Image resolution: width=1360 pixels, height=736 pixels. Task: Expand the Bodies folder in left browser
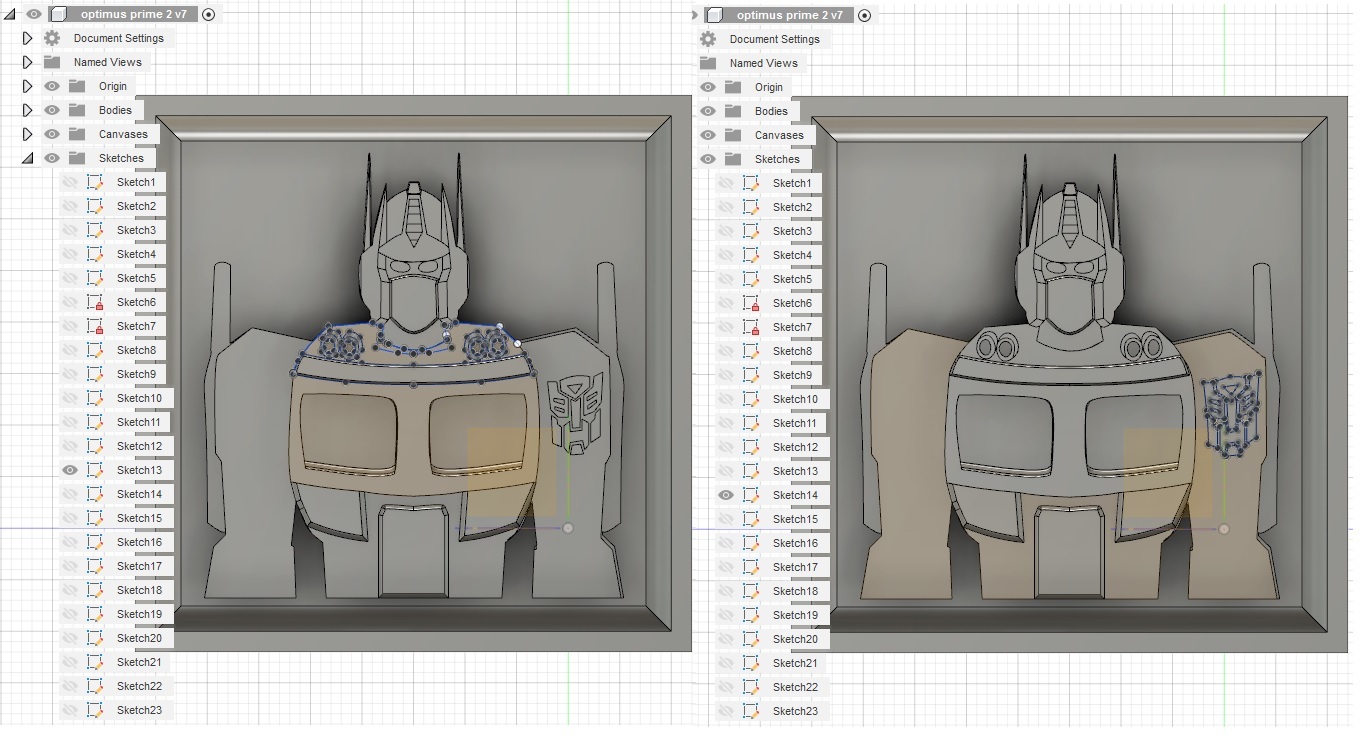tap(28, 110)
